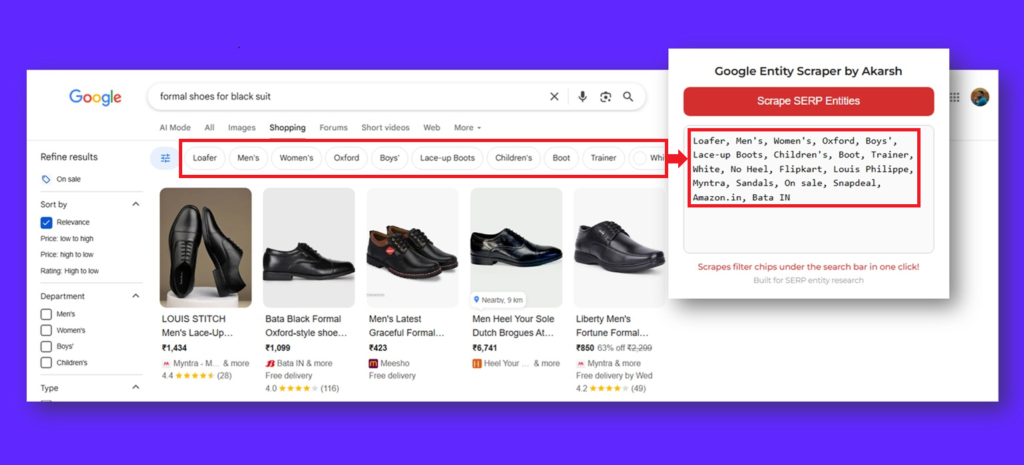Open the Google apps grid
This screenshot has height=465, width=1024.
[x=954, y=97]
